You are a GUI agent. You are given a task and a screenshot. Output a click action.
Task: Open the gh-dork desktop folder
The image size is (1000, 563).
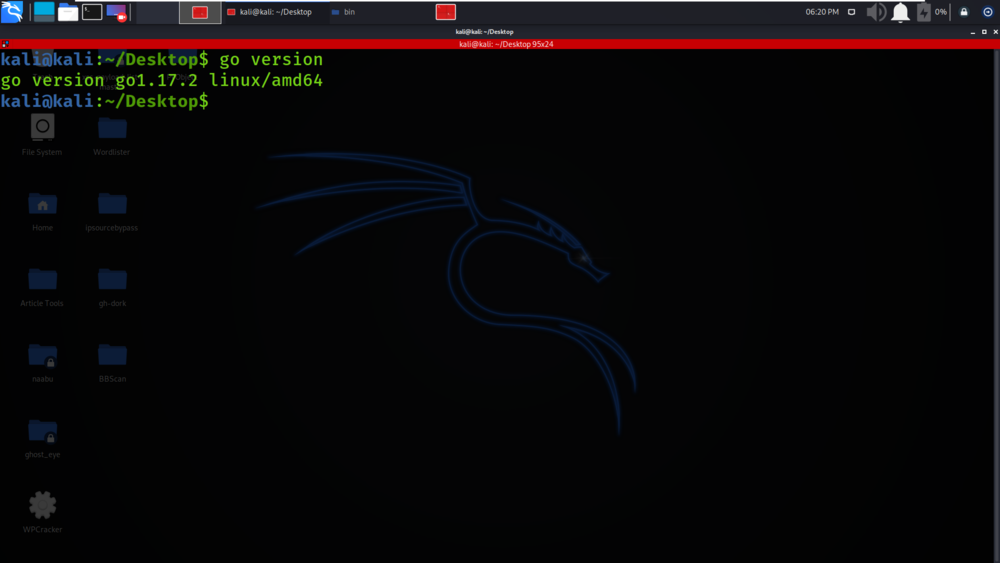click(112, 287)
